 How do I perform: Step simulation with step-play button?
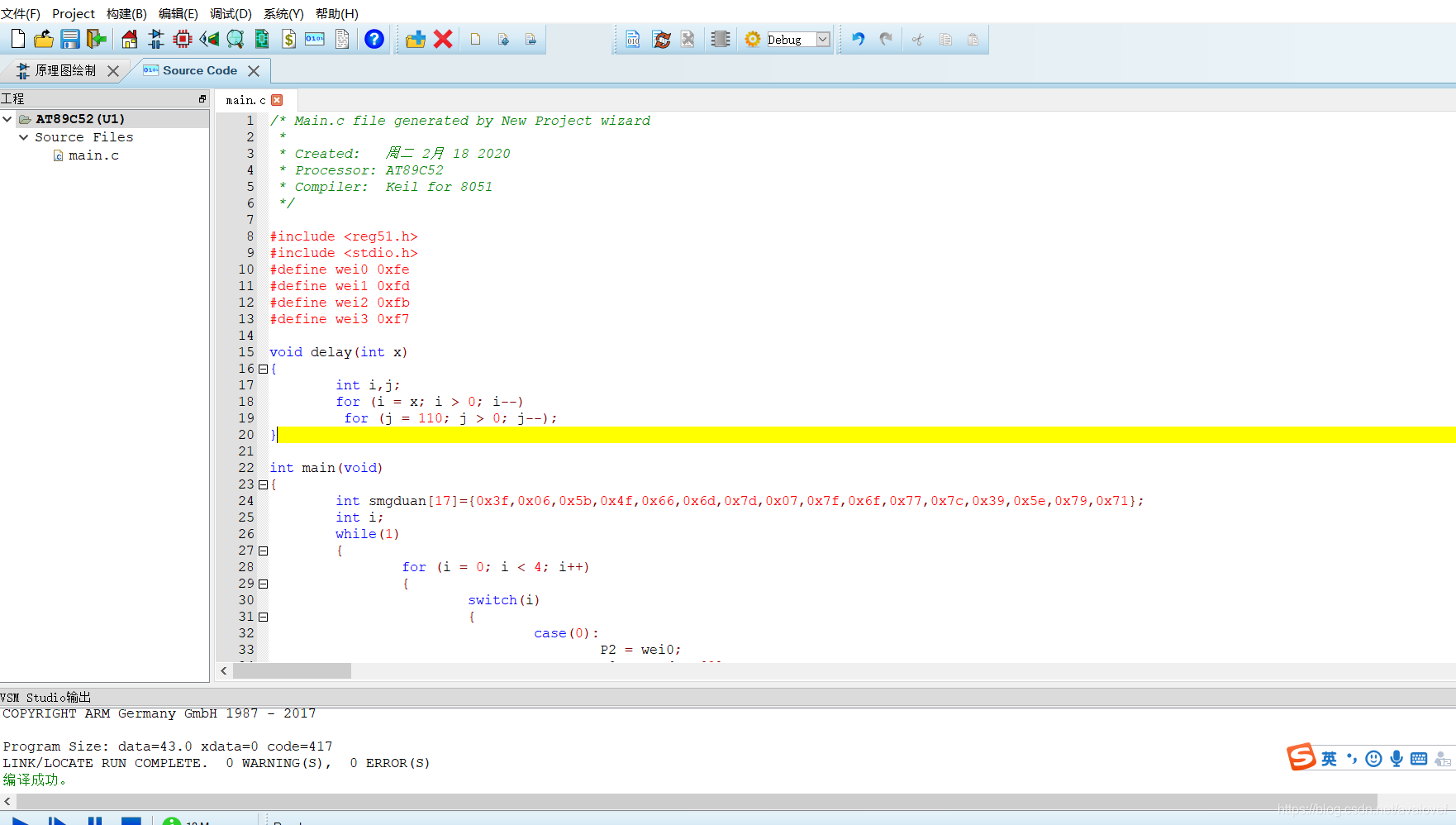57,821
